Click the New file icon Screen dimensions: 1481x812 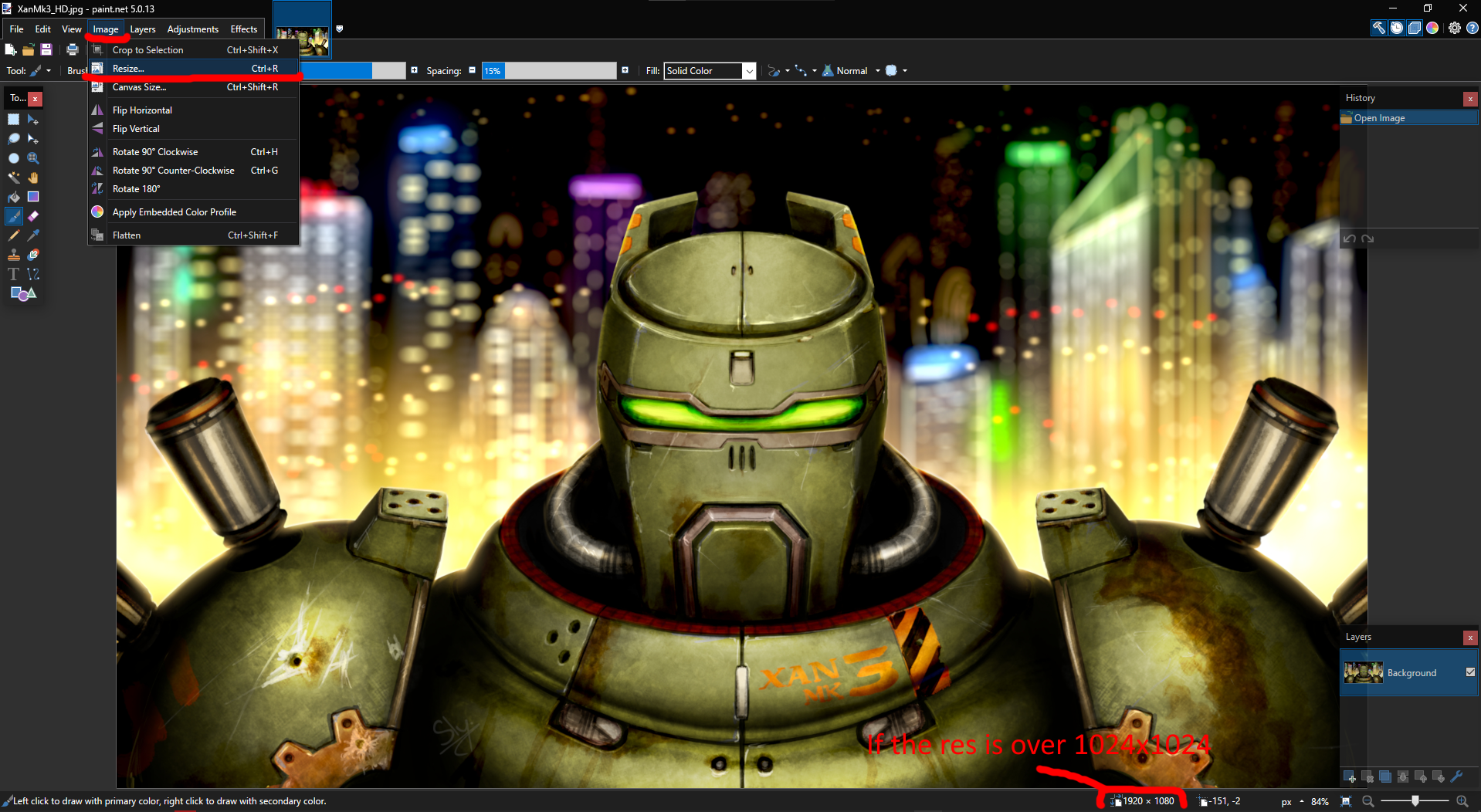[11, 49]
